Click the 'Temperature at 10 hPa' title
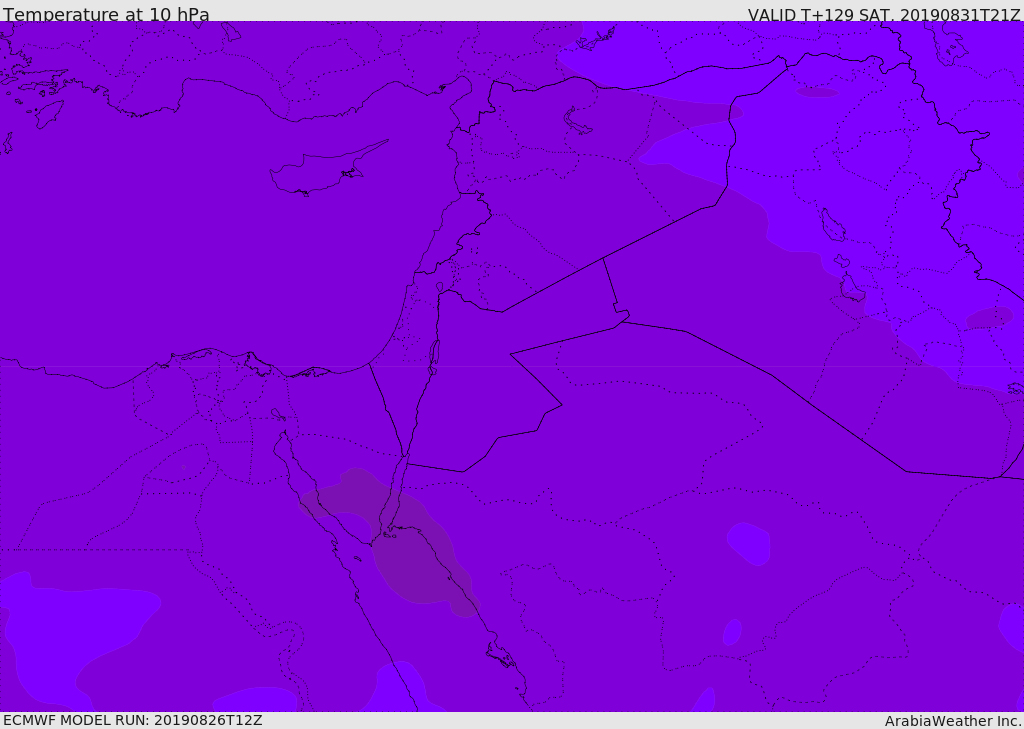The image size is (1024, 729). coord(106,14)
